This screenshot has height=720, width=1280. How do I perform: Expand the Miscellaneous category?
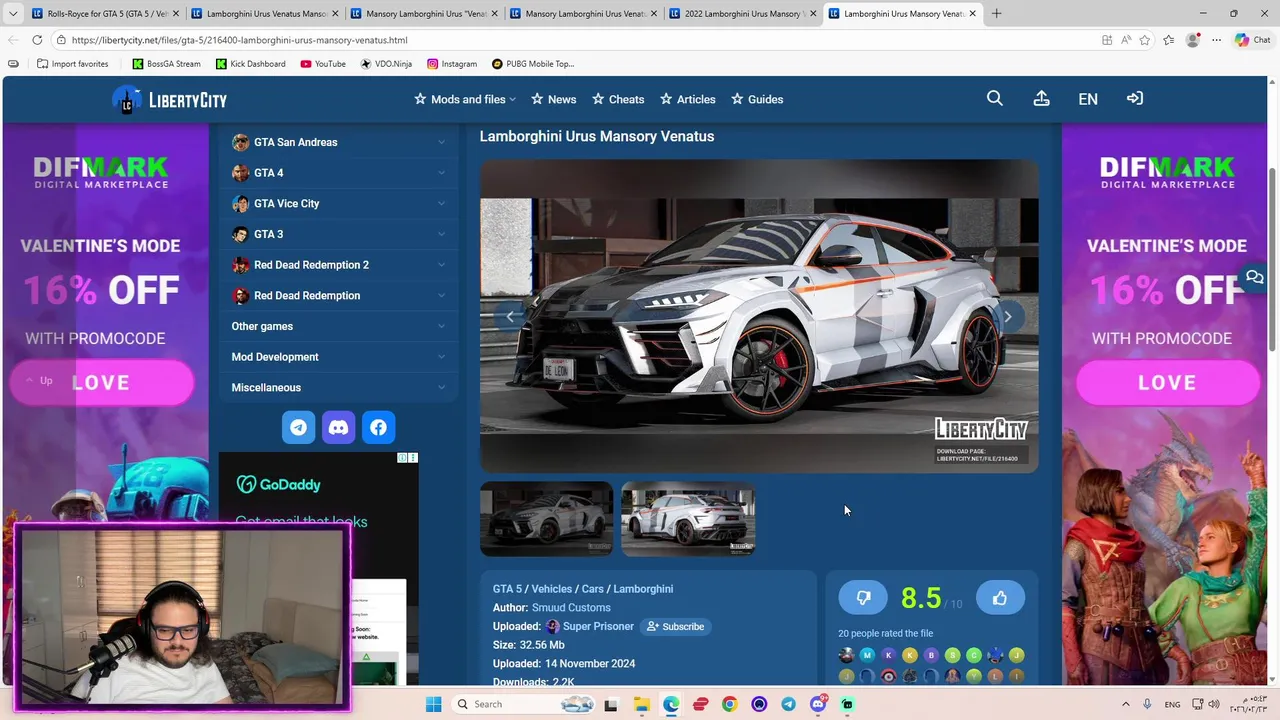[339, 387]
